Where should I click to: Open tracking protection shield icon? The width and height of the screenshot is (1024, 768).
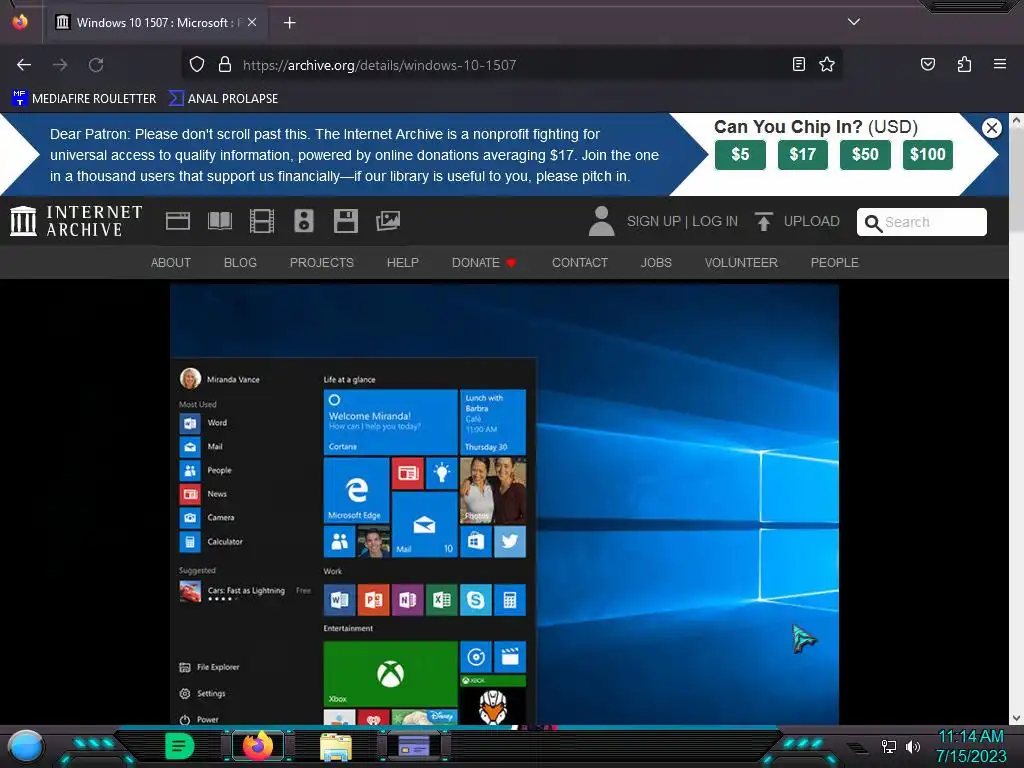pos(197,65)
